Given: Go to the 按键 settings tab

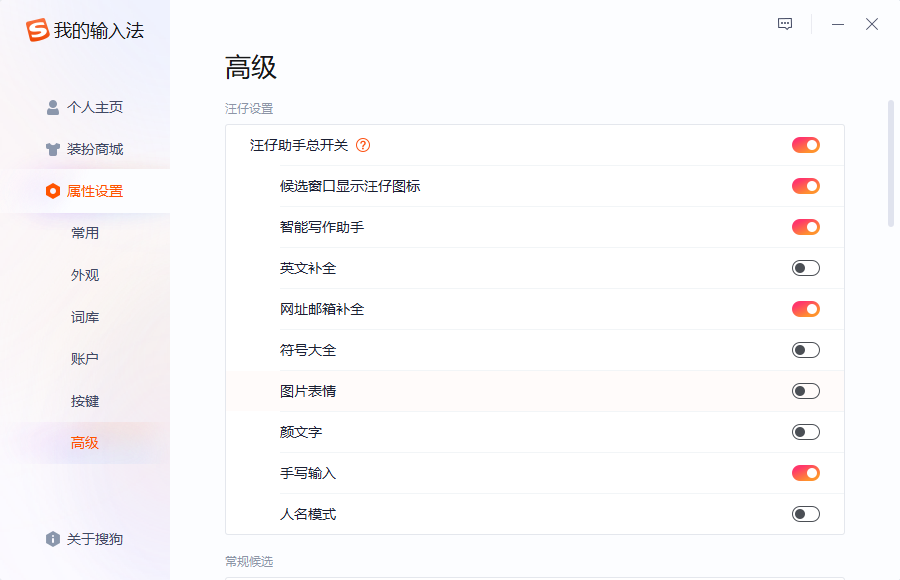Looking at the screenshot, I should [85, 401].
